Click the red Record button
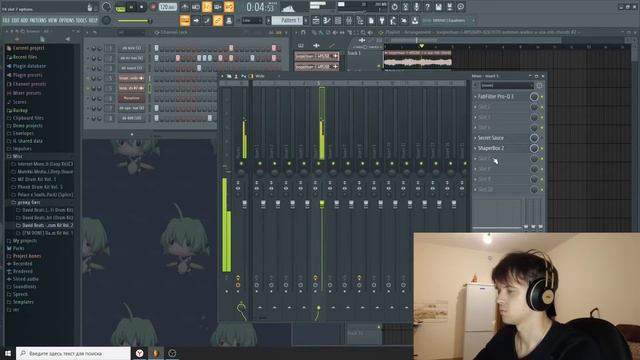640x360 pixels. pos(153,7)
